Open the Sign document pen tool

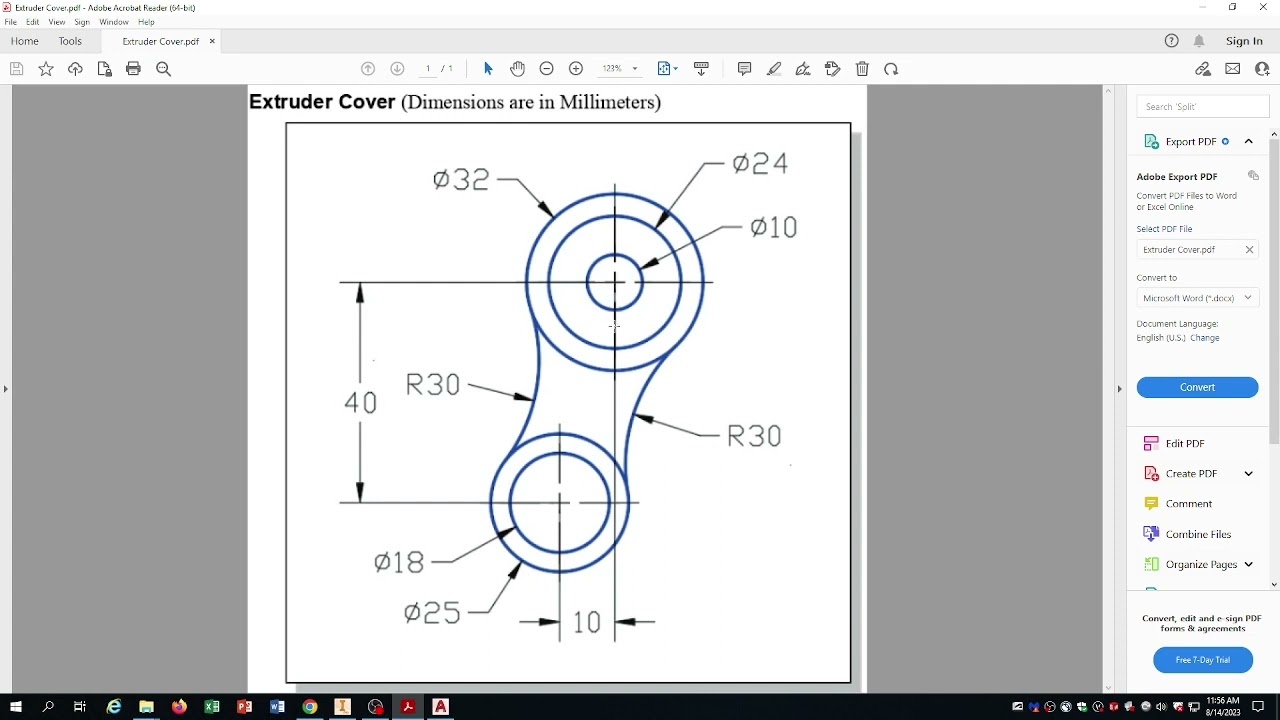[803, 69]
